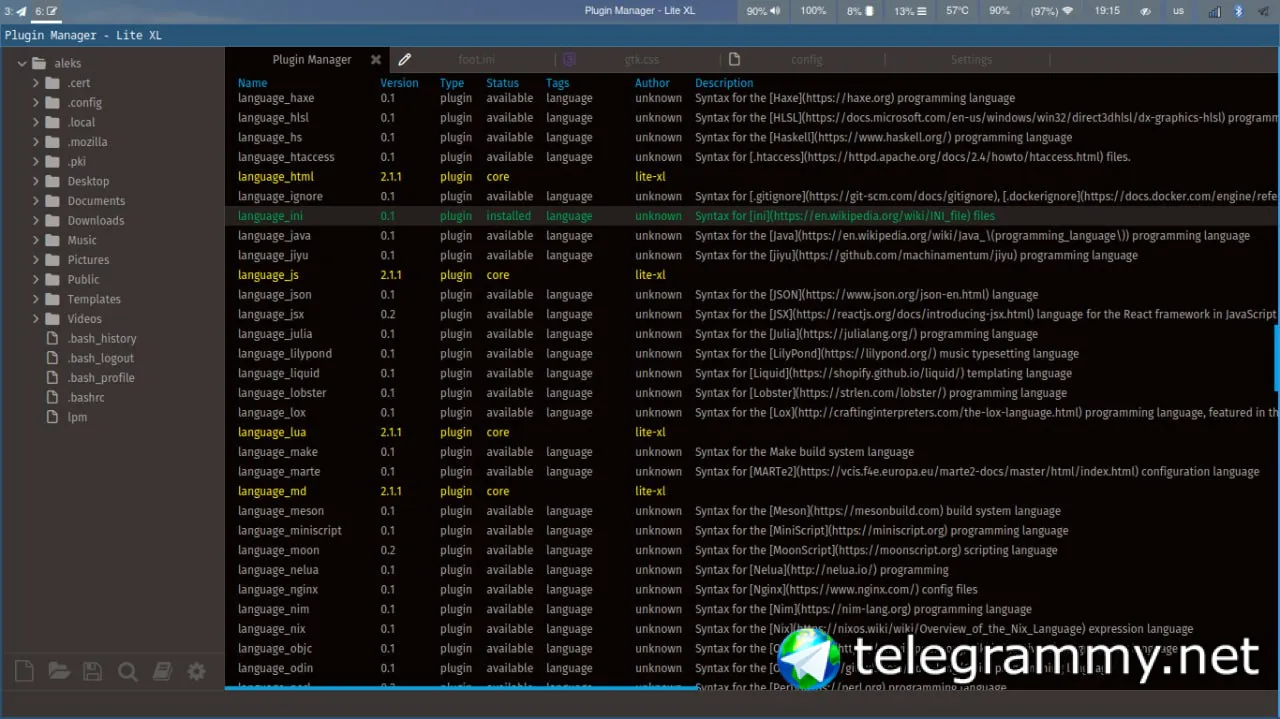The image size is (1280, 719).
Task: Sort by the Name column header
Action: tap(252, 83)
